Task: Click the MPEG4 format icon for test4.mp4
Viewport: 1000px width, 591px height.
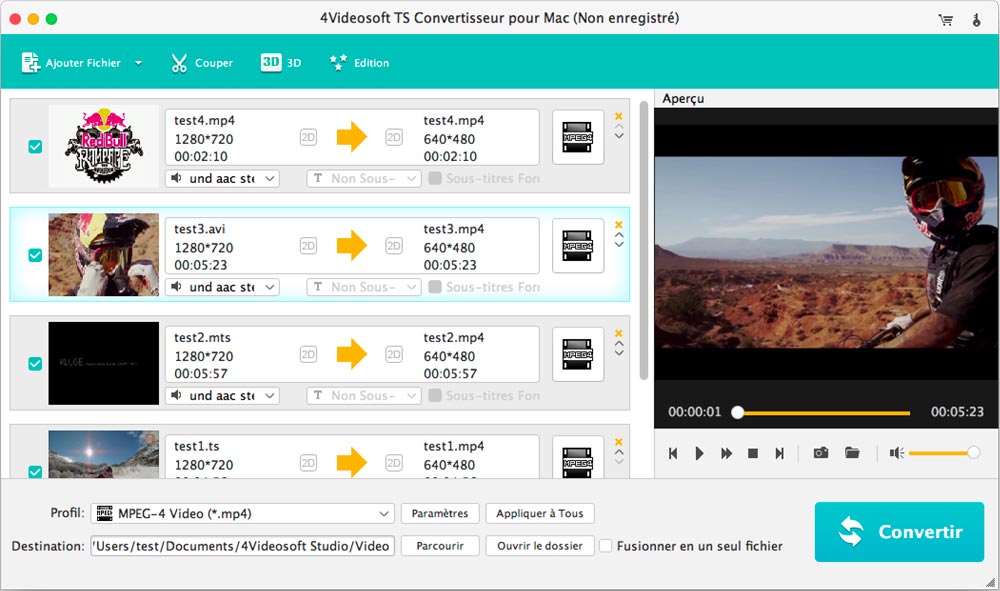Action: pos(578,137)
